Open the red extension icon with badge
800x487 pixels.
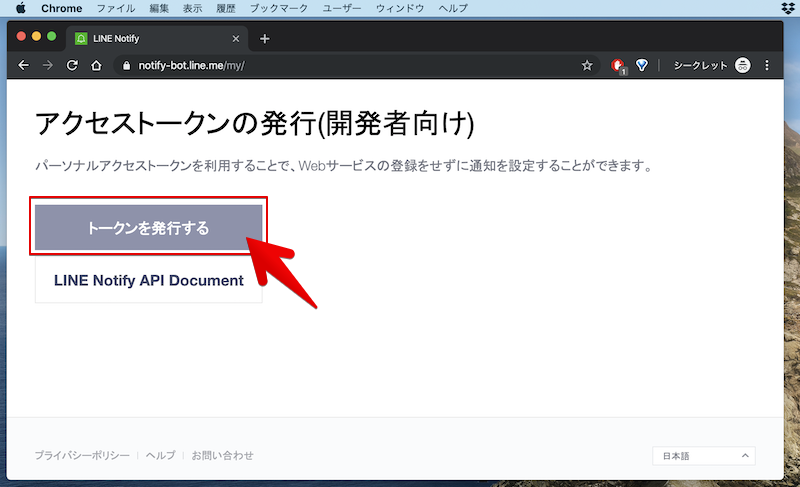pos(618,65)
